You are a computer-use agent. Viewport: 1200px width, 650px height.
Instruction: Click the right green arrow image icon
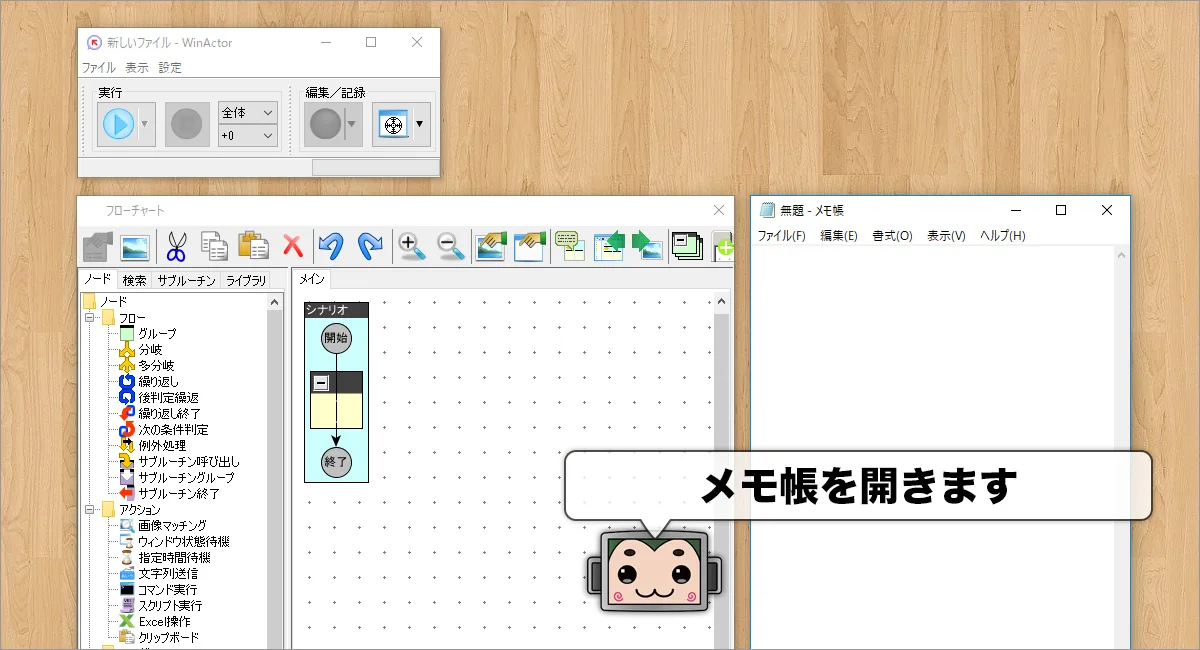(647, 246)
